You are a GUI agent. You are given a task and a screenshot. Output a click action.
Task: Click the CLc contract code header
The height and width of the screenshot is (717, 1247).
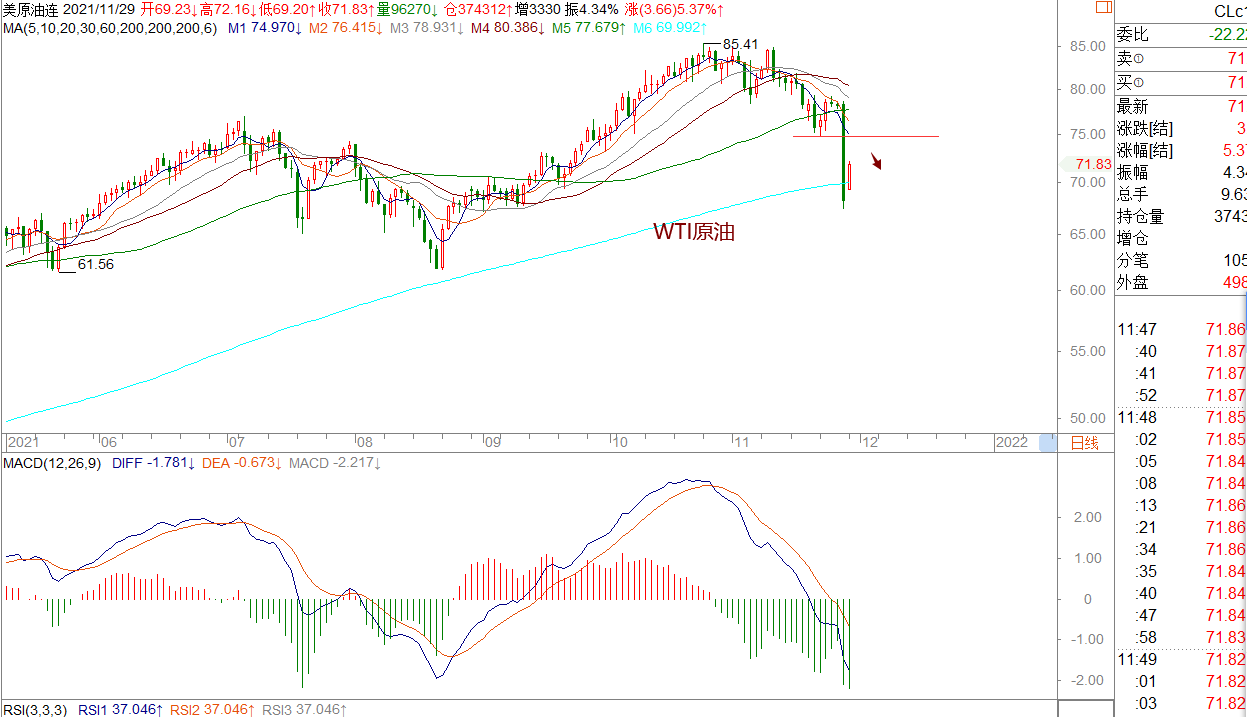point(1229,11)
